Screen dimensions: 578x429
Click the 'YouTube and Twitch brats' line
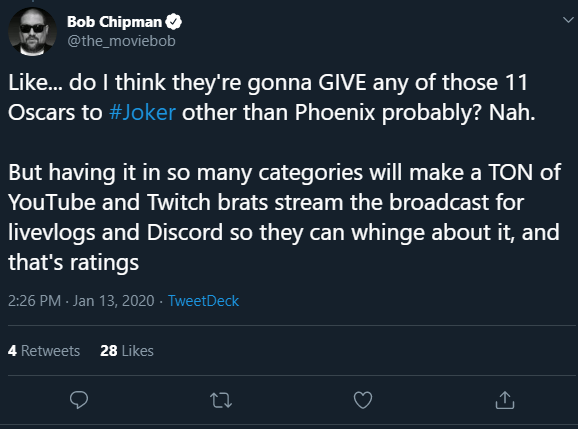(x=266, y=202)
